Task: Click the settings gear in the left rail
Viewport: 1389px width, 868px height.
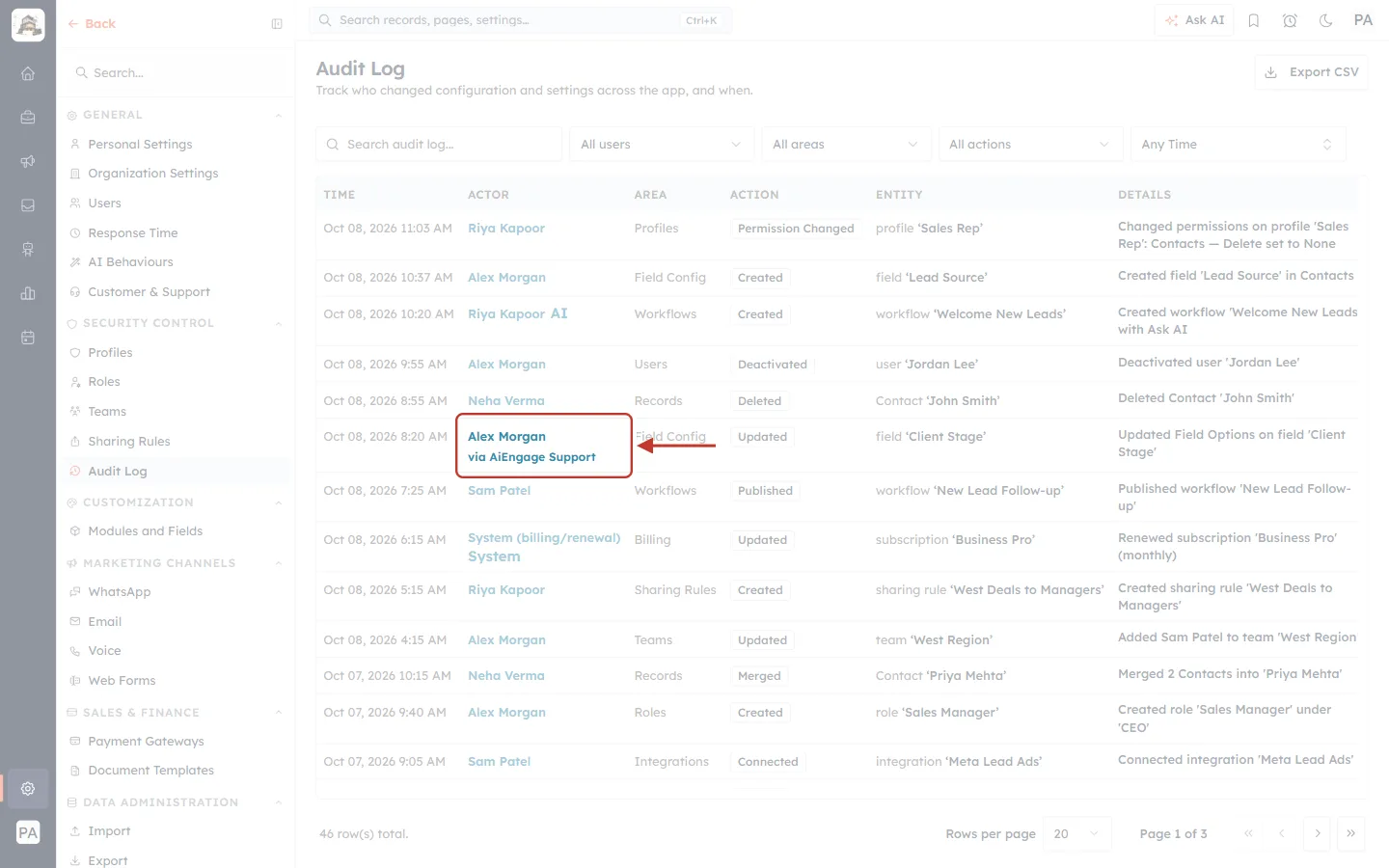Action: click(28, 788)
